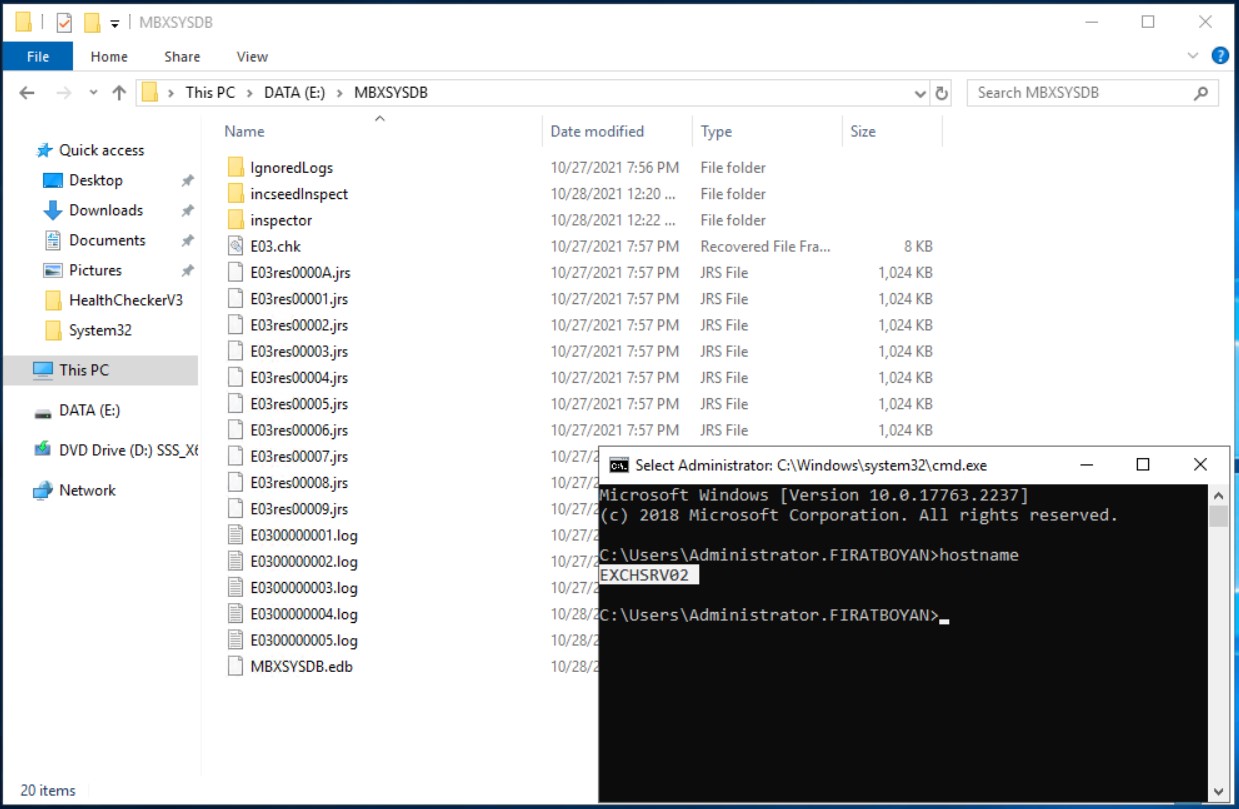Select the MBXSYSDB.edb file icon
The height and width of the screenshot is (809, 1239).
(x=236, y=666)
